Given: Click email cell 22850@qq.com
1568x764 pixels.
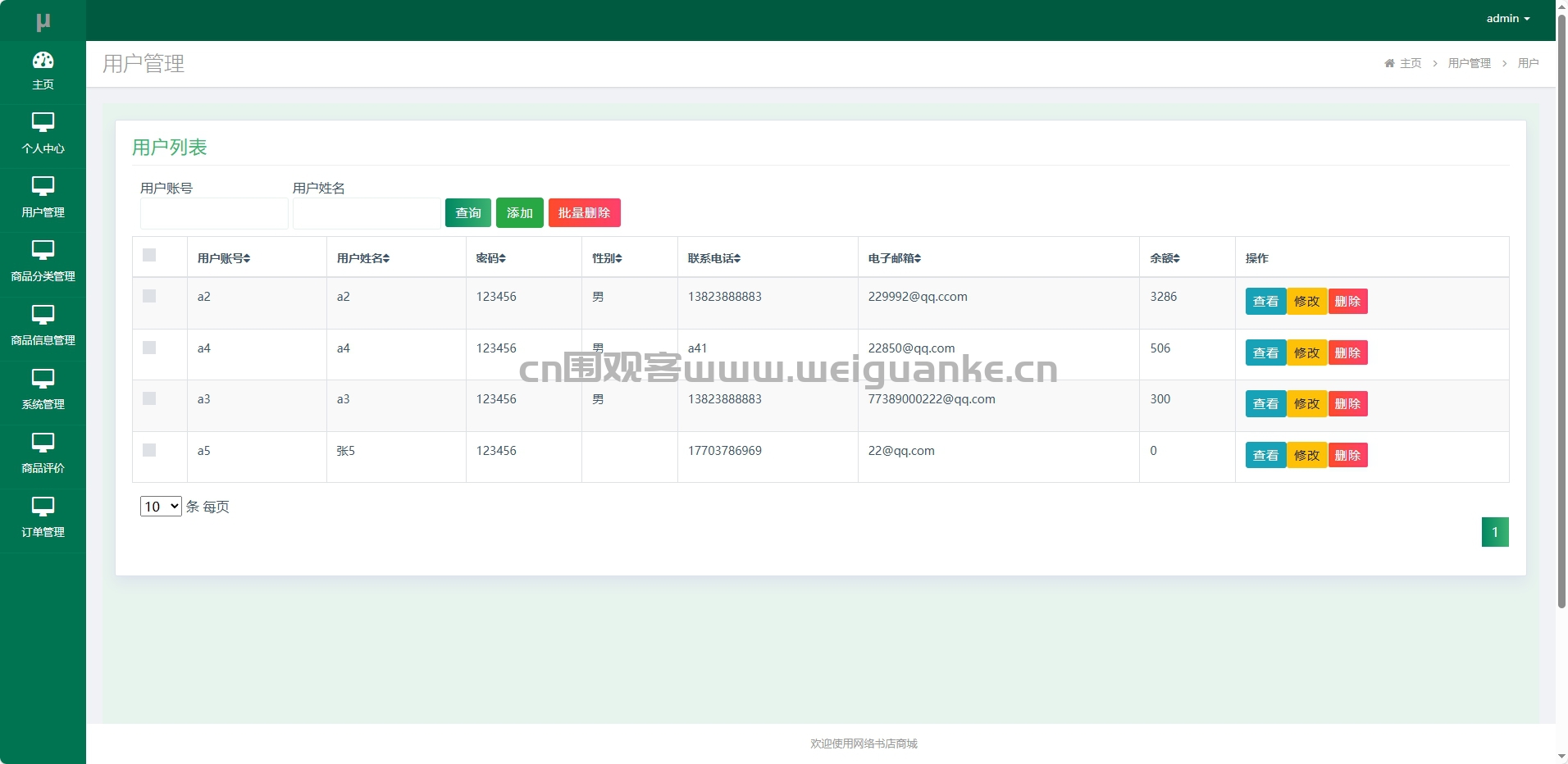Looking at the screenshot, I should (911, 348).
